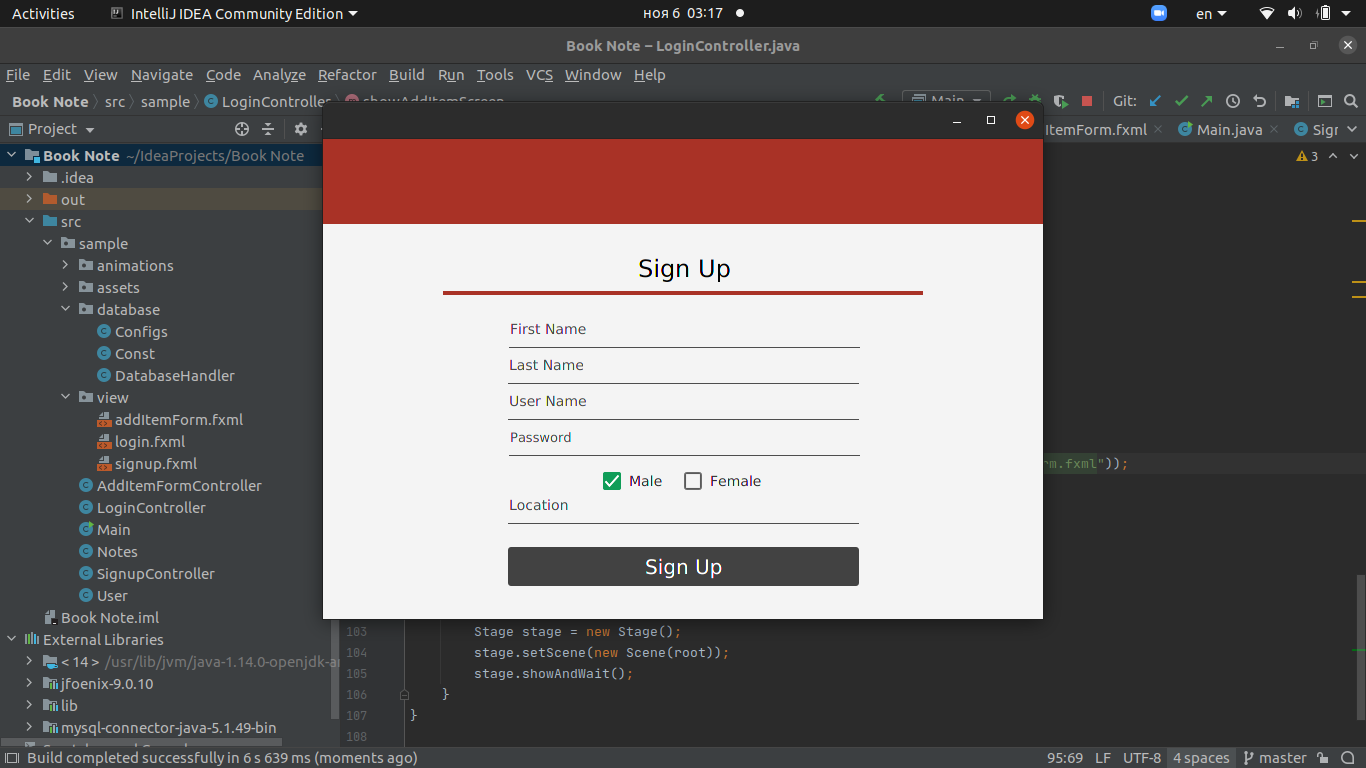Click the First Name input field
1366x768 pixels.
683,330
